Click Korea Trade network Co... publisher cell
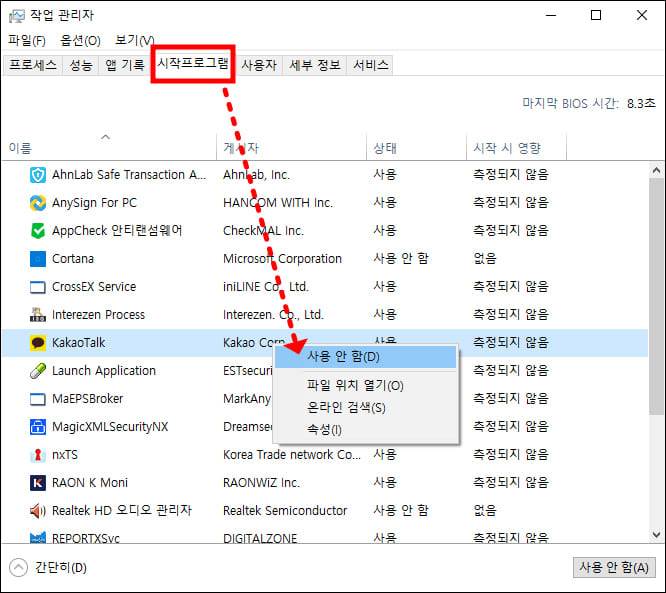 click(x=292, y=455)
